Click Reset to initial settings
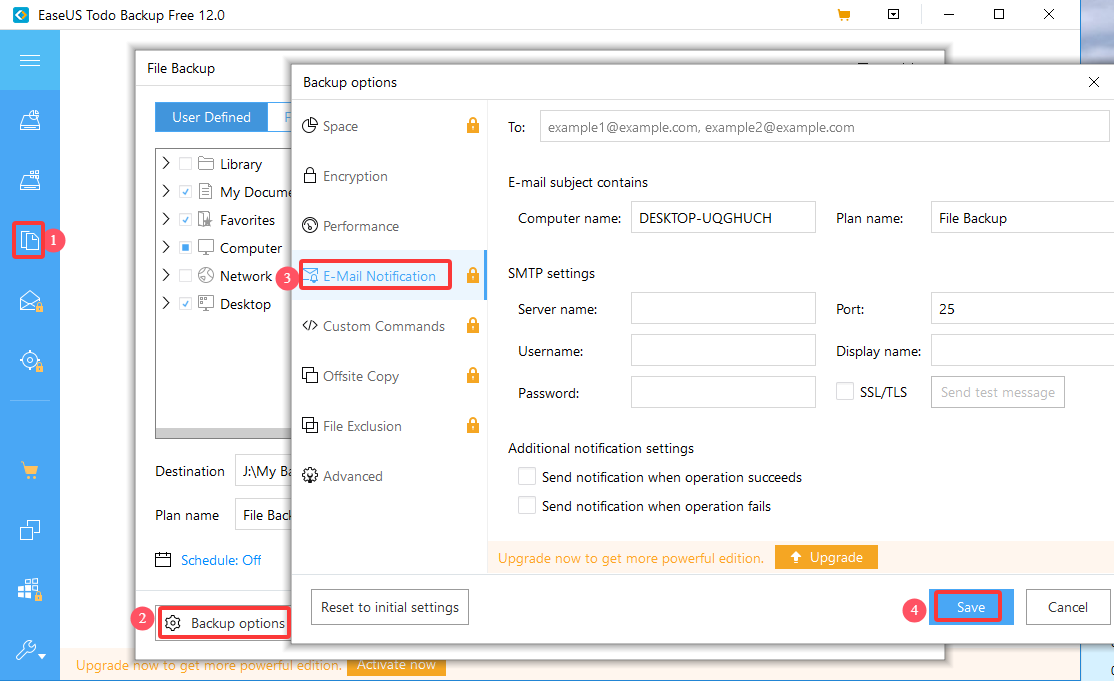1114x681 pixels. point(390,607)
